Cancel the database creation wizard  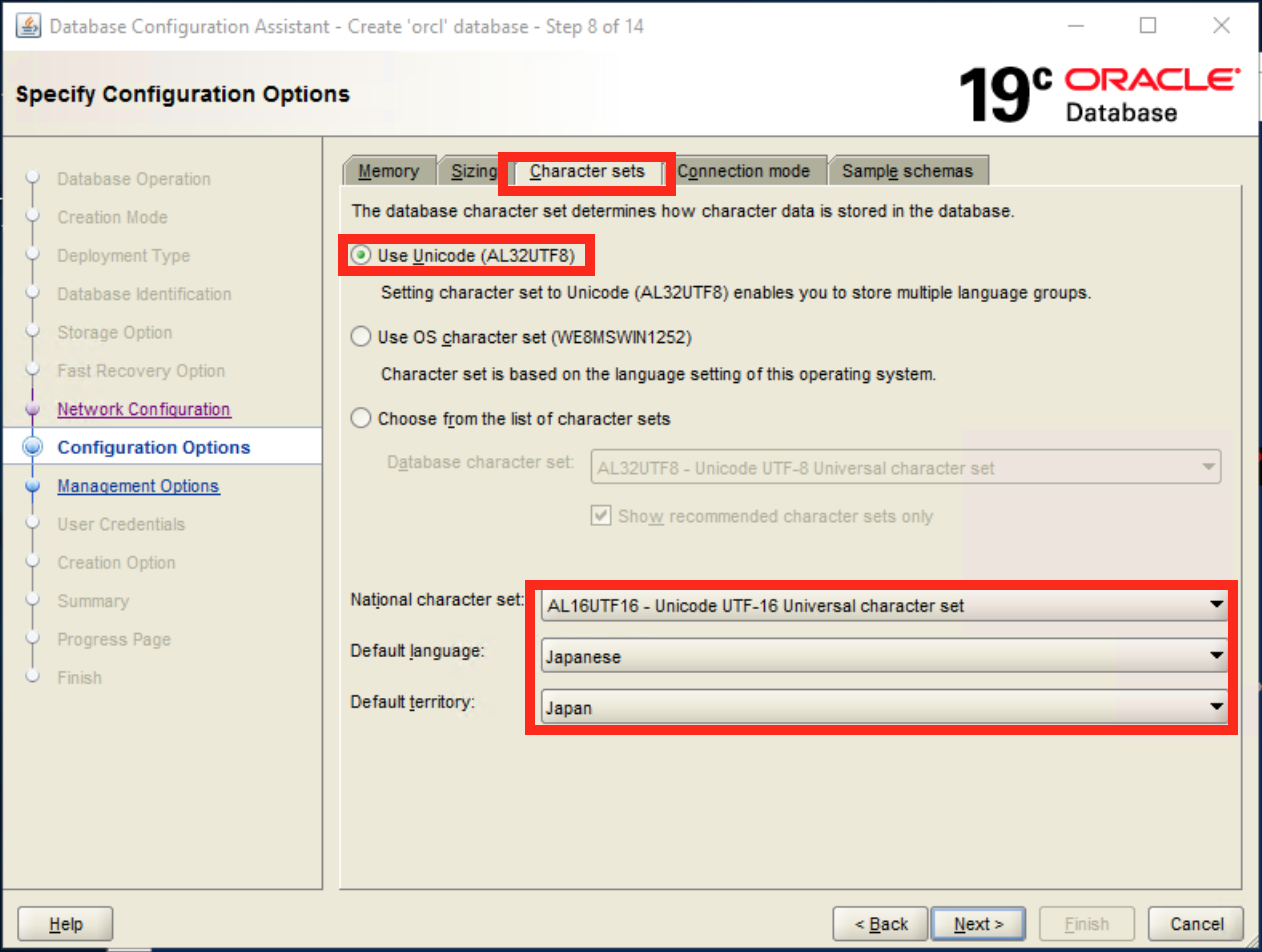[x=1196, y=924]
